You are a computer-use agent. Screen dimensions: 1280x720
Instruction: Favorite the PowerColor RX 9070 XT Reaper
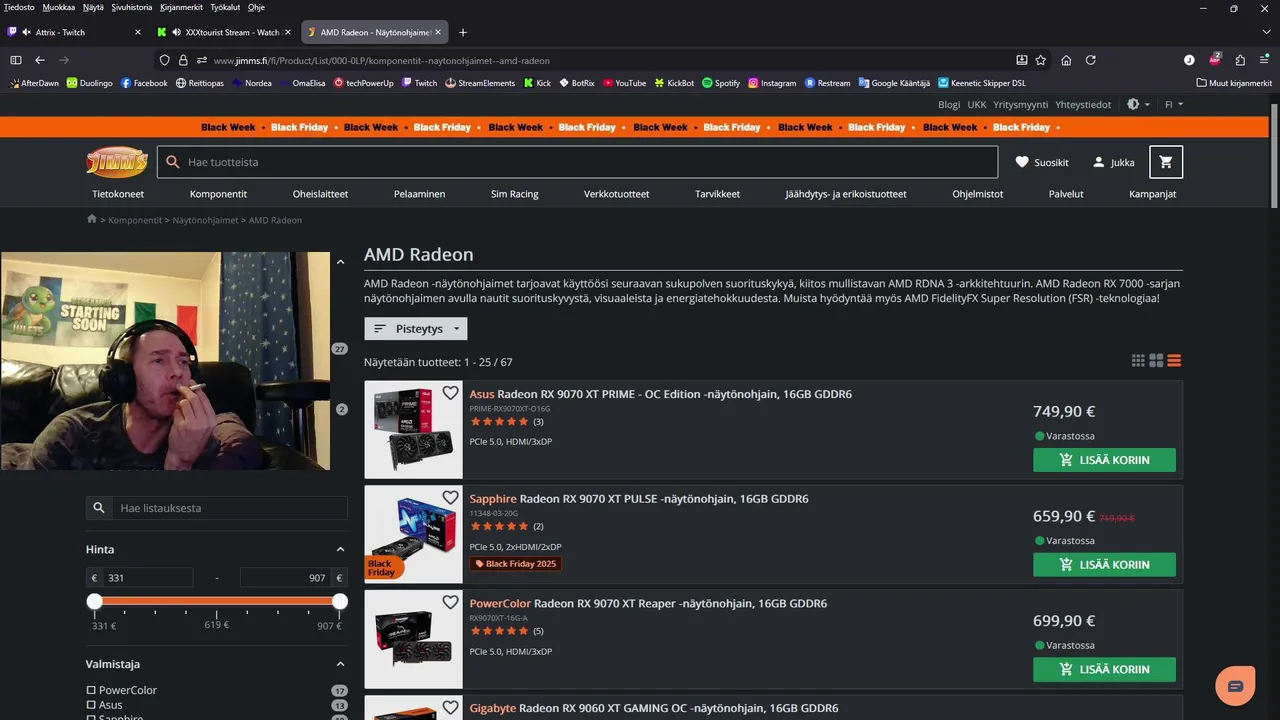pyautogui.click(x=450, y=602)
